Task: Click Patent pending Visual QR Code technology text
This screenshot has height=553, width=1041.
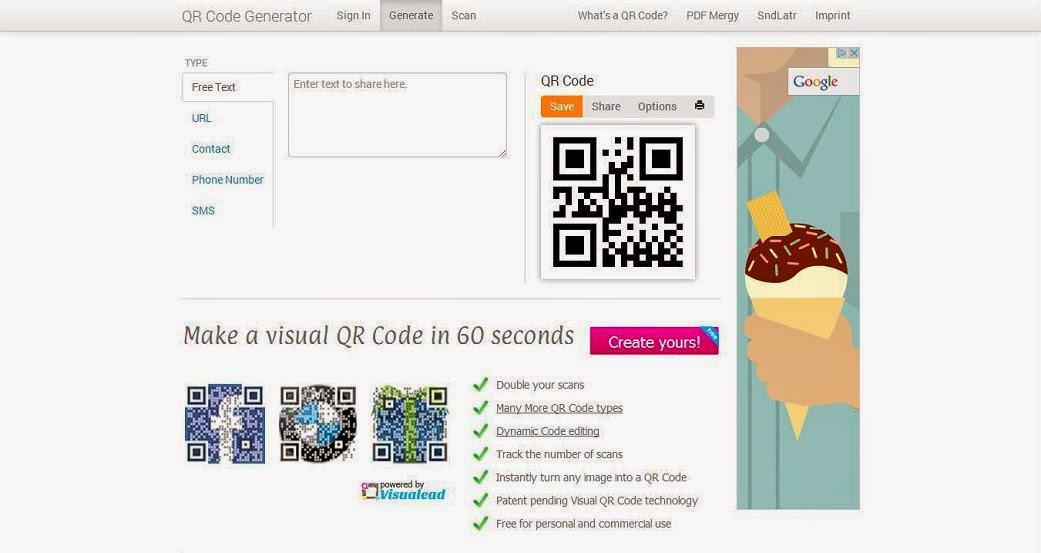Action: click(597, 501)
